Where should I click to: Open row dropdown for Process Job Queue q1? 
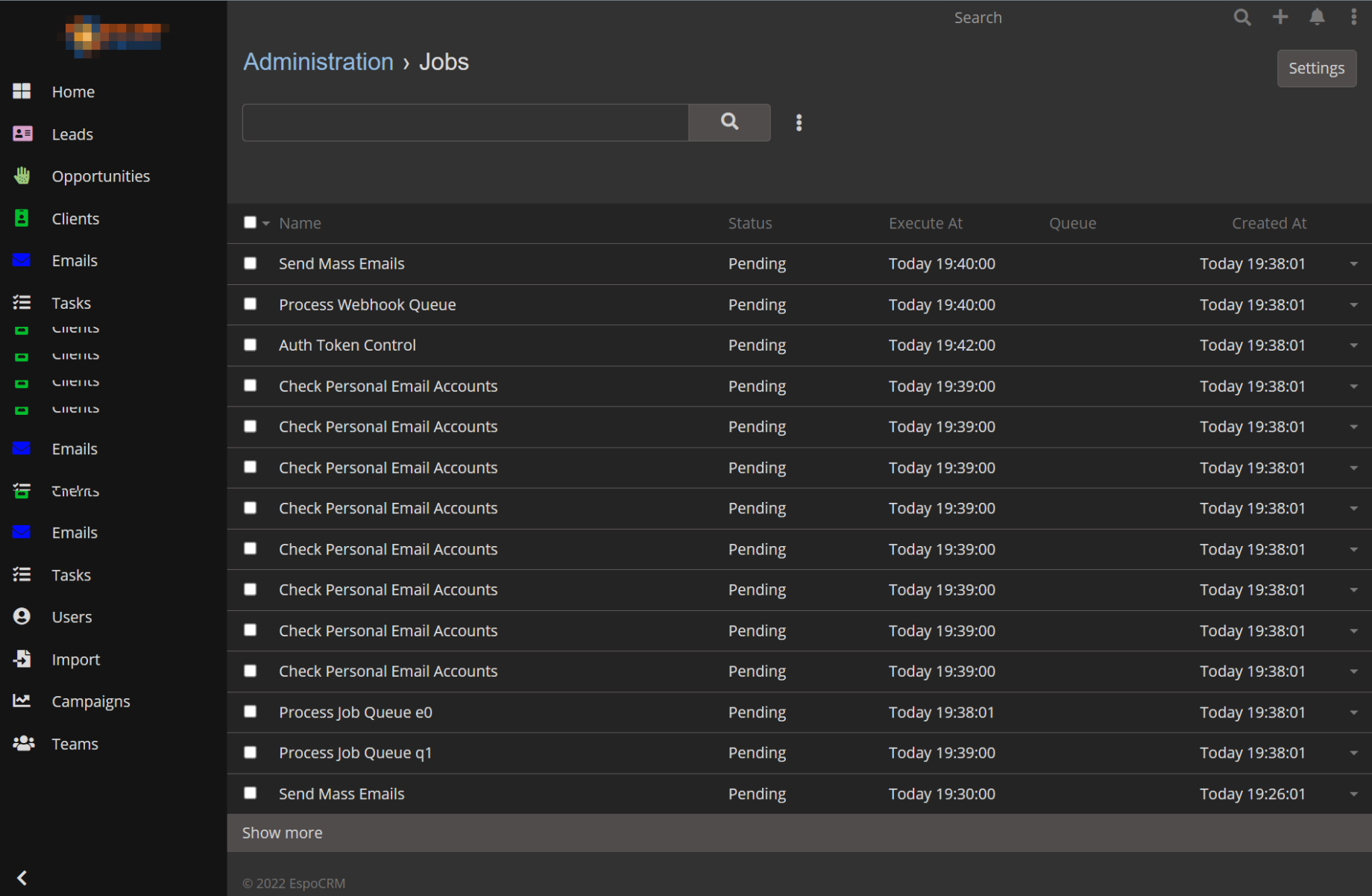coord(1353,753)
